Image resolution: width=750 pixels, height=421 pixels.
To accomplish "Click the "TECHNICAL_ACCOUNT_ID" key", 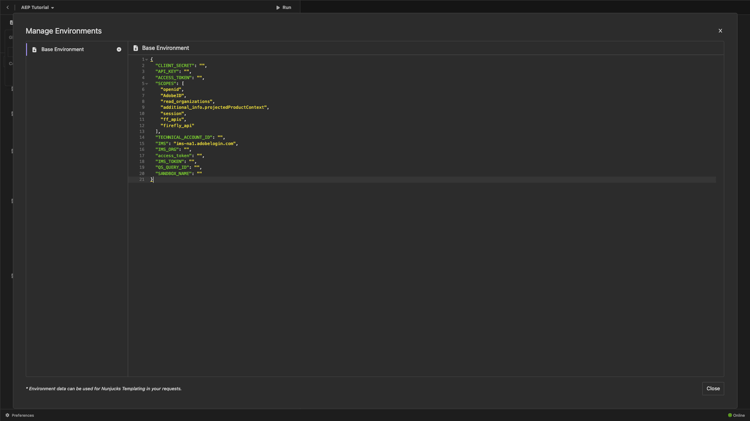I will (x=184, y=137).
